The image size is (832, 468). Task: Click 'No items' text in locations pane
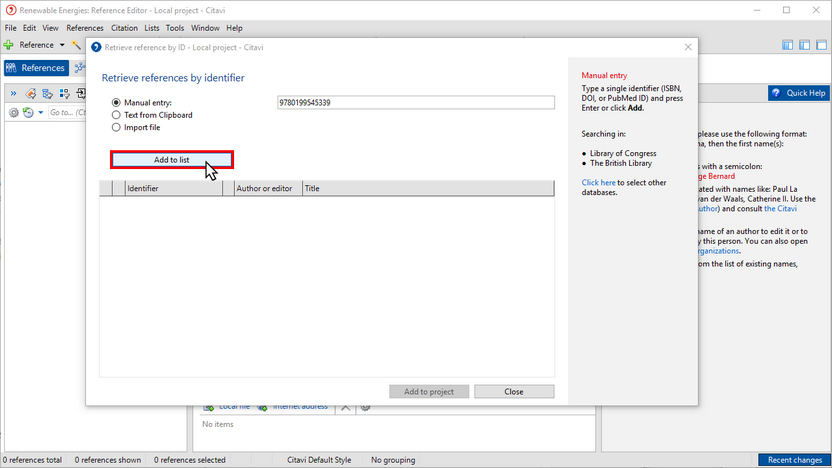coord(218,424)
